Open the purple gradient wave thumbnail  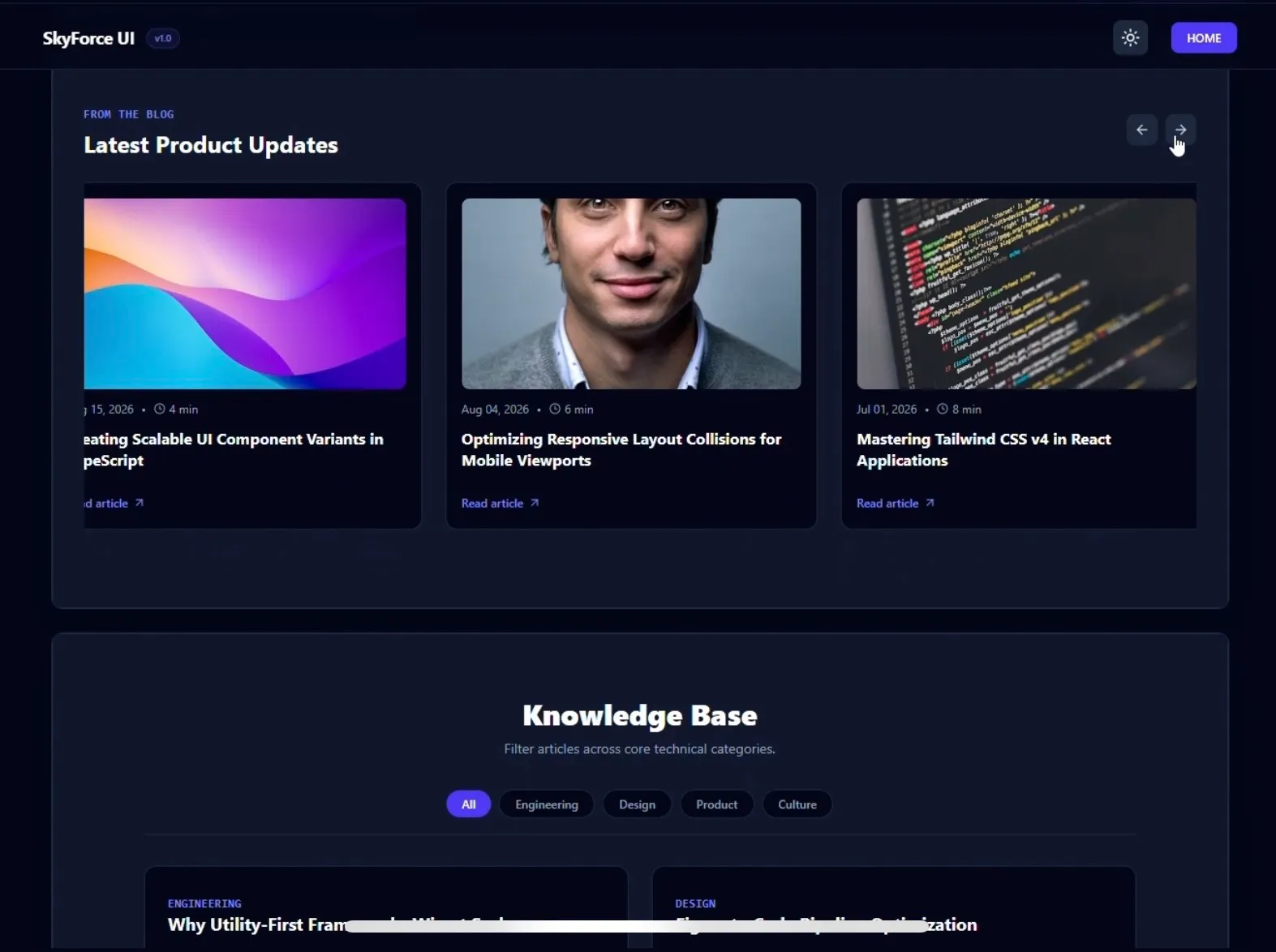coord(245,294)
